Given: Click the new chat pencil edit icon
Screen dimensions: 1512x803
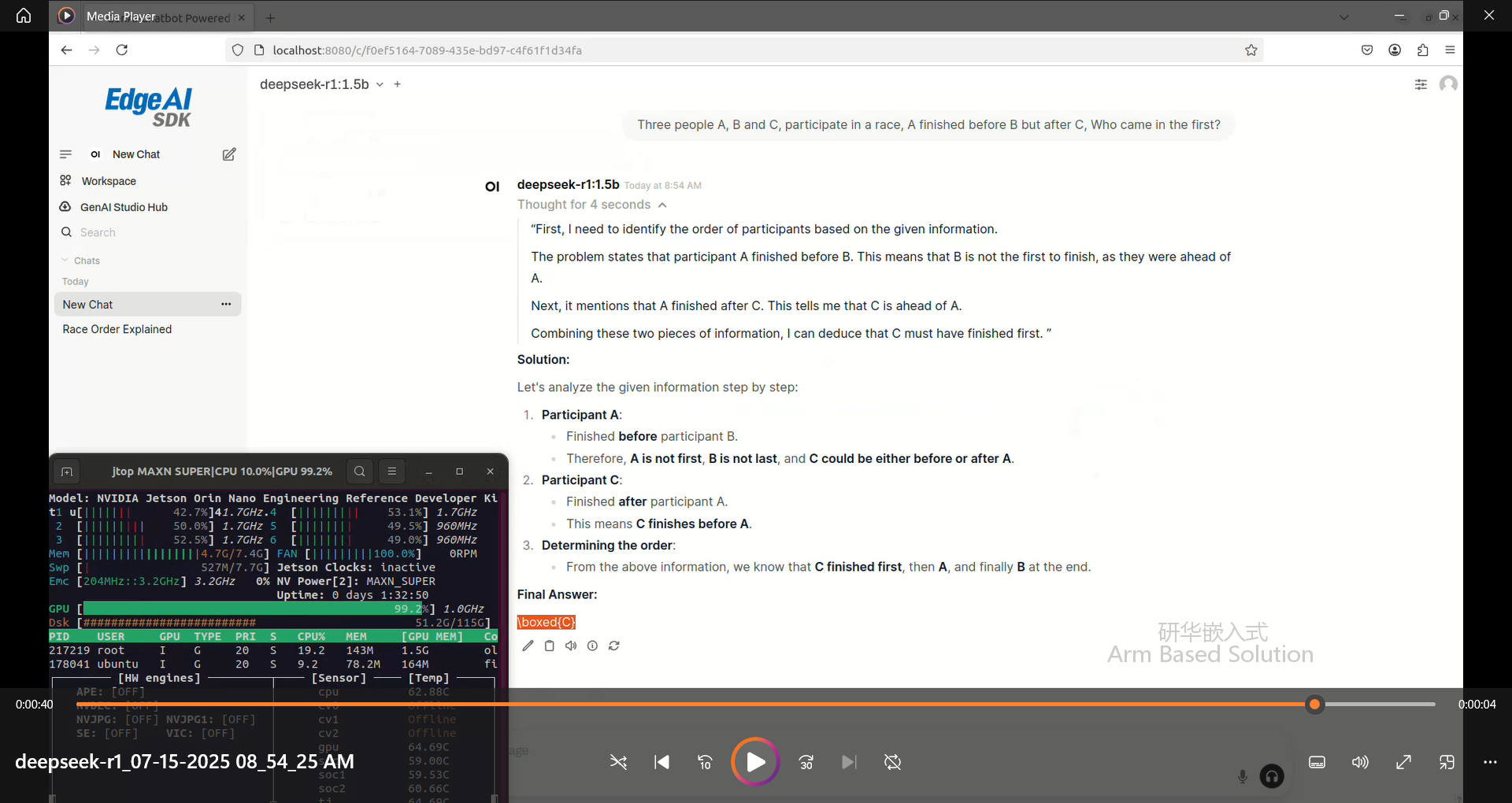Looking at the screenshot, I should [x=229, y=154].
